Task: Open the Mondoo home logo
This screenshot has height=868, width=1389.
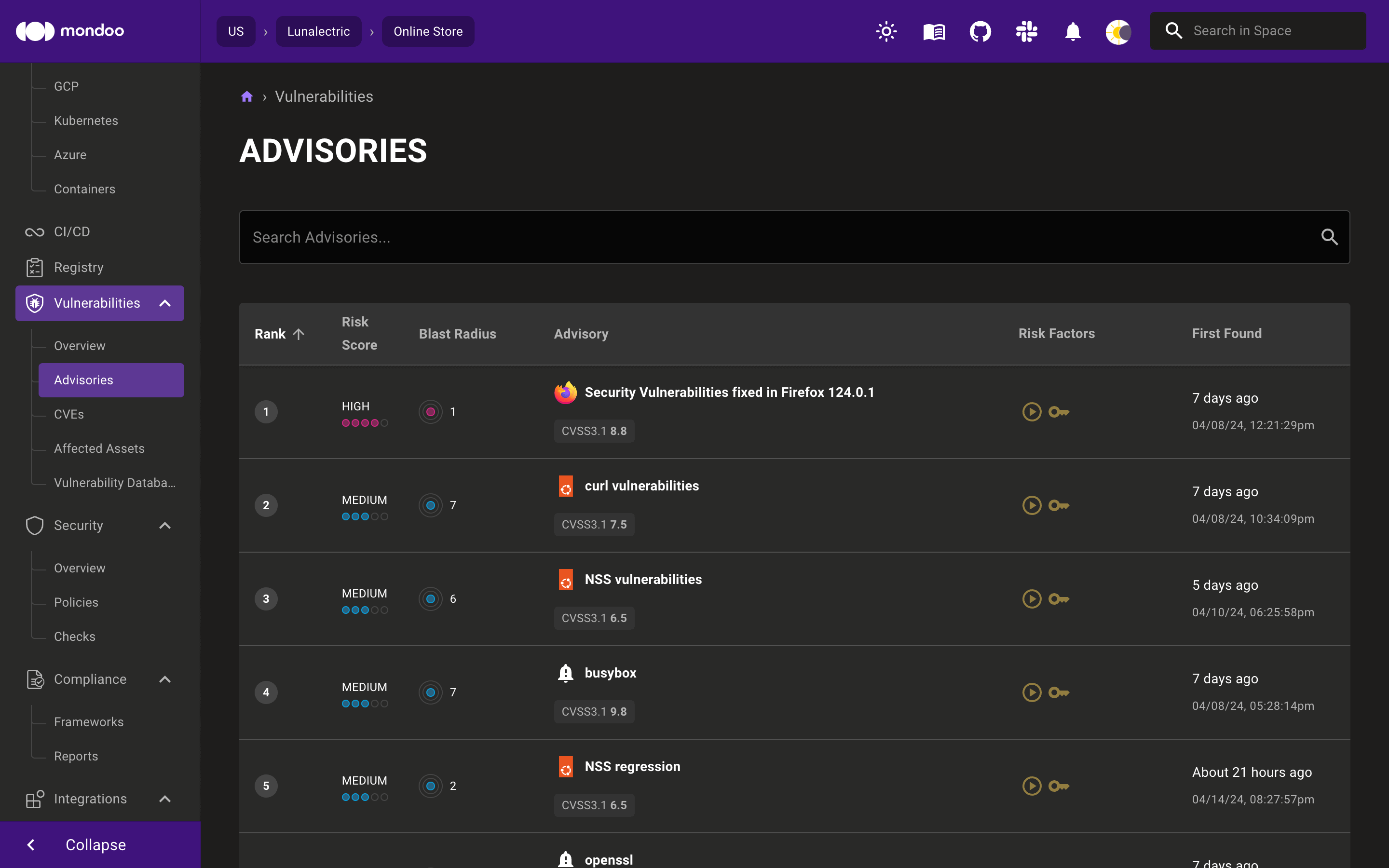Action: (x=69, y=31)
